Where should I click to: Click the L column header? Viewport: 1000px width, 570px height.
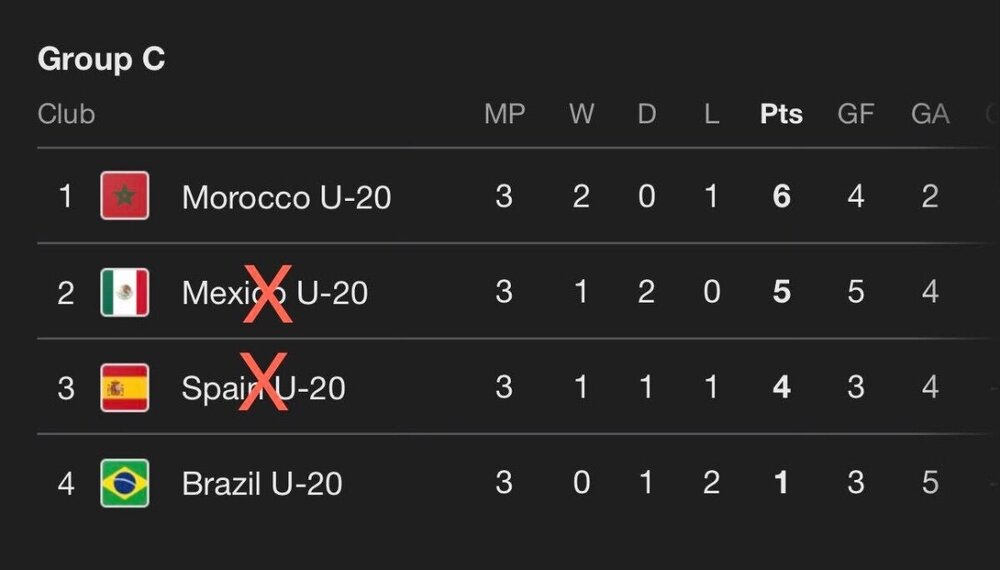[x=711, y=114]
